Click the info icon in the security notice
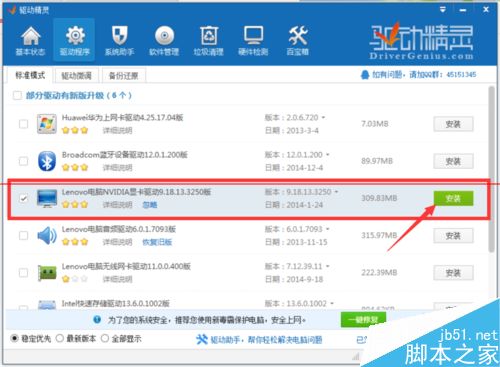This screenshot has height=367, width=500. coord(97,320)
